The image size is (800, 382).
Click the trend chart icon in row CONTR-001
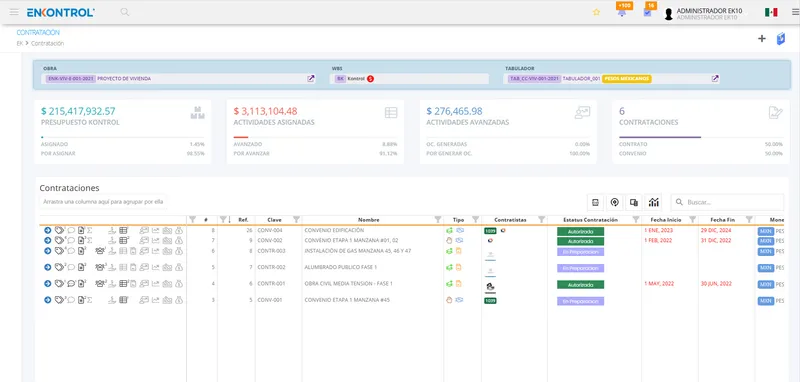point(156,284)
